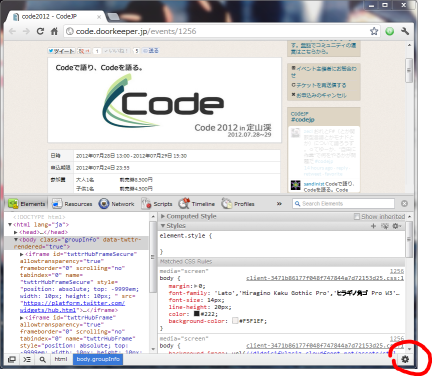Expand the Computed Style section
432x376 pixels.
point(163,216)
